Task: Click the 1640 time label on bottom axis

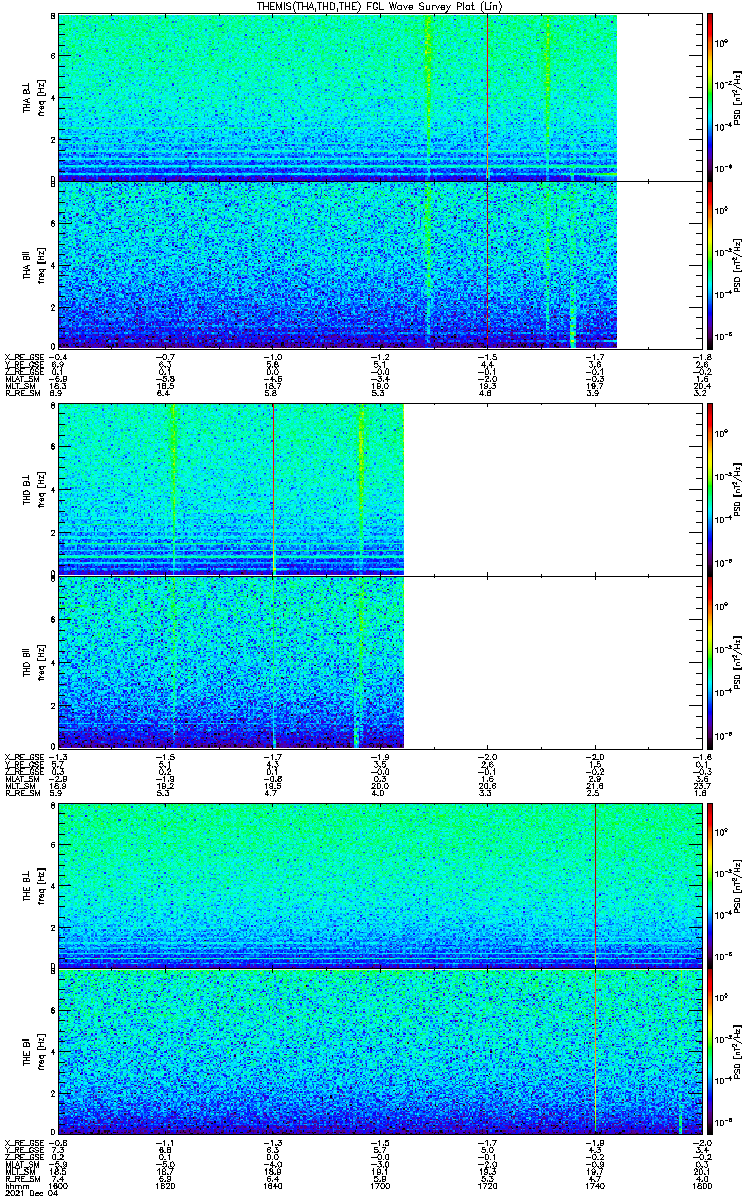Action: [x=273, y=1187]
